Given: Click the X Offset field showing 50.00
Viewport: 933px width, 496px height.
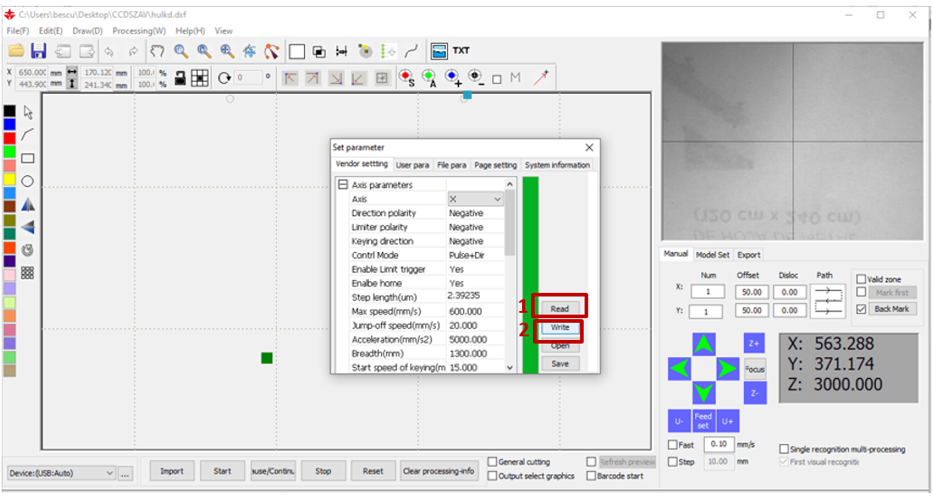Looking at the screenshot, I should (752, 292).
